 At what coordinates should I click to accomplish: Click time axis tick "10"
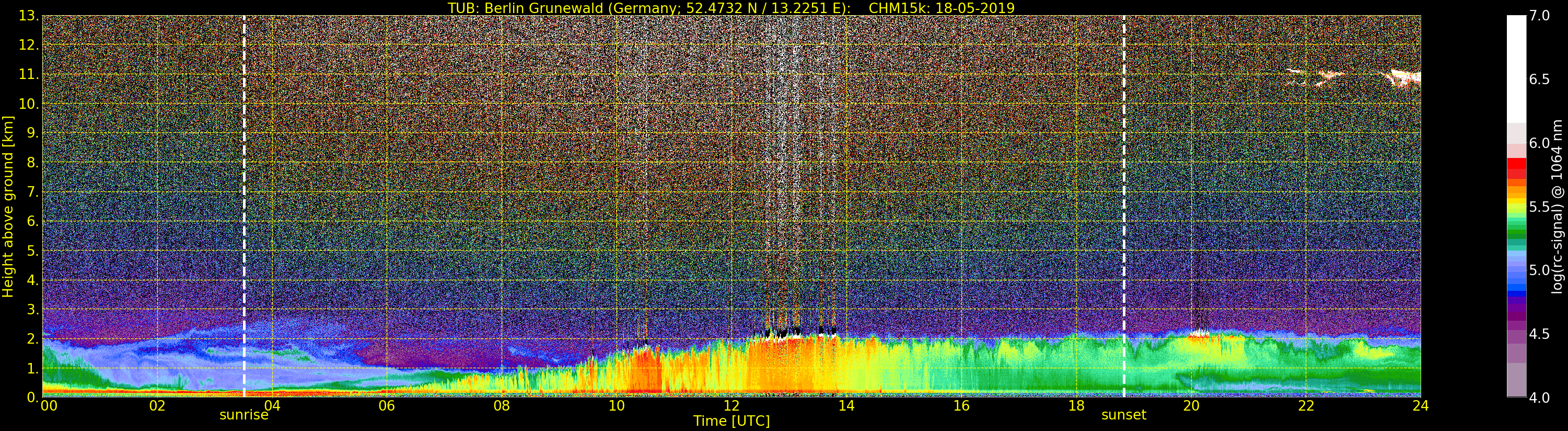click(617, 406)
